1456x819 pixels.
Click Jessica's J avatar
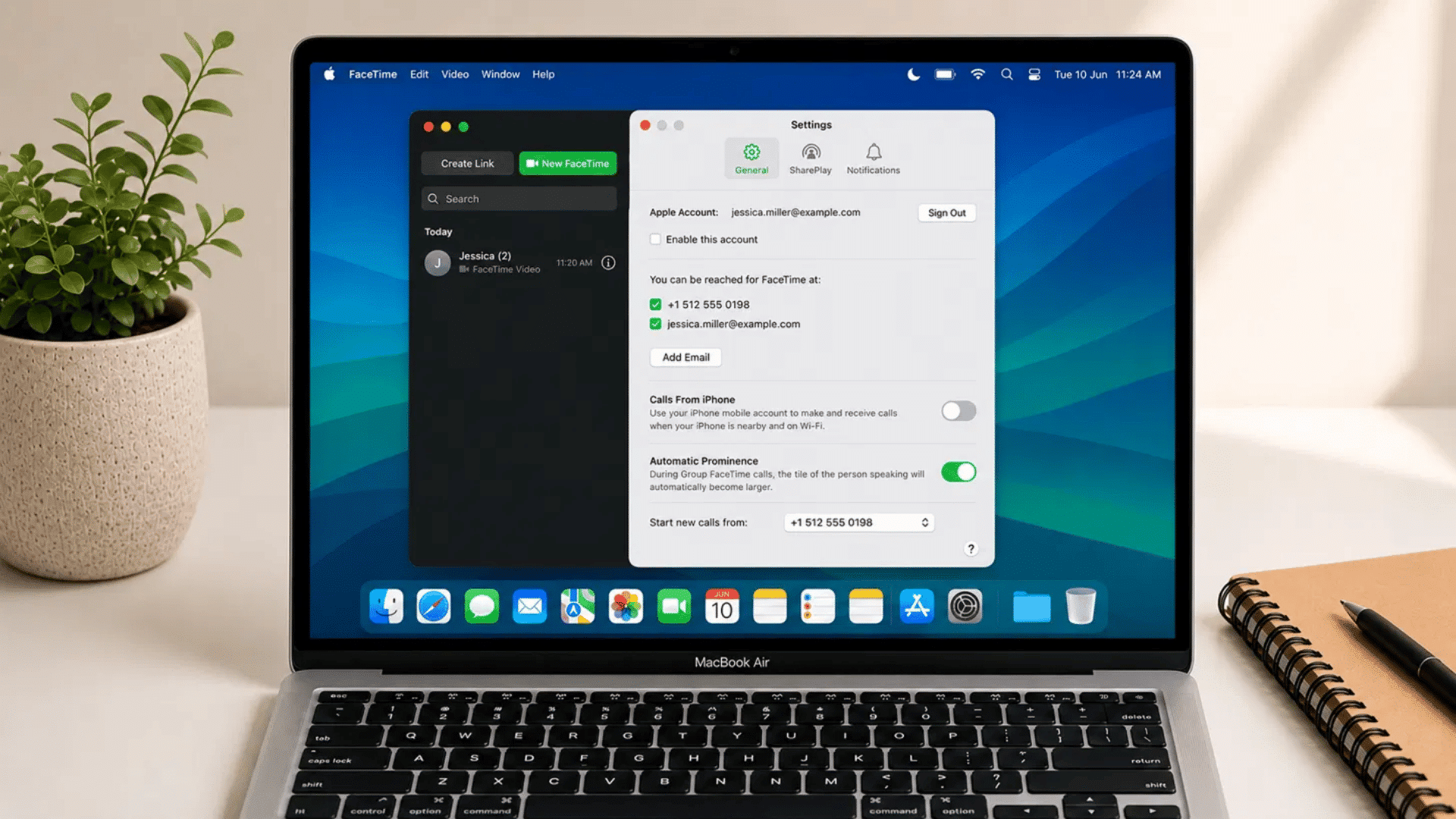[438, 263]
